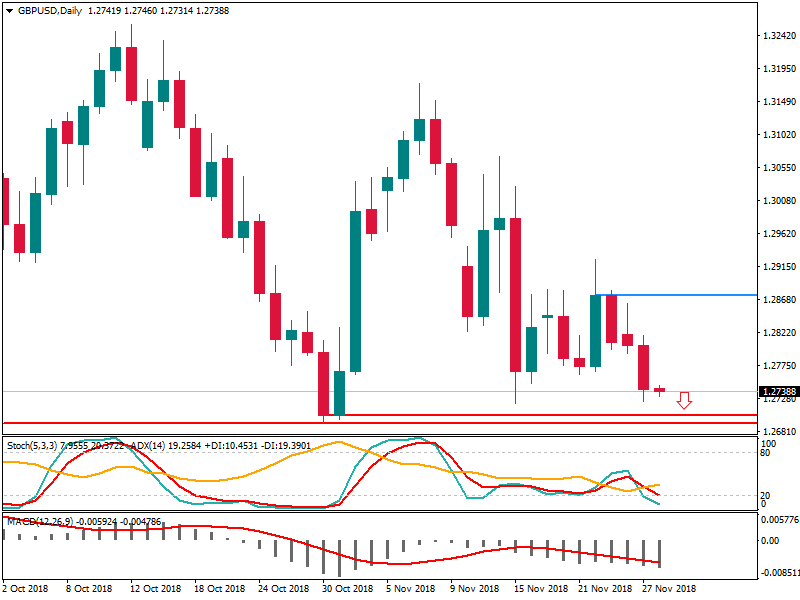Open the chart menu triangle beside GBPUSD,Daily
The width and height of the screenshot is (800, 600).
pos(9,11)
